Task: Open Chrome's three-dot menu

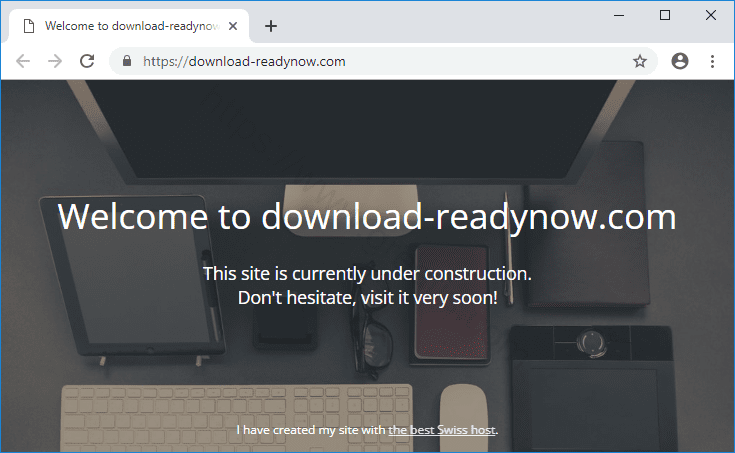Action: [x=712, y=61]
